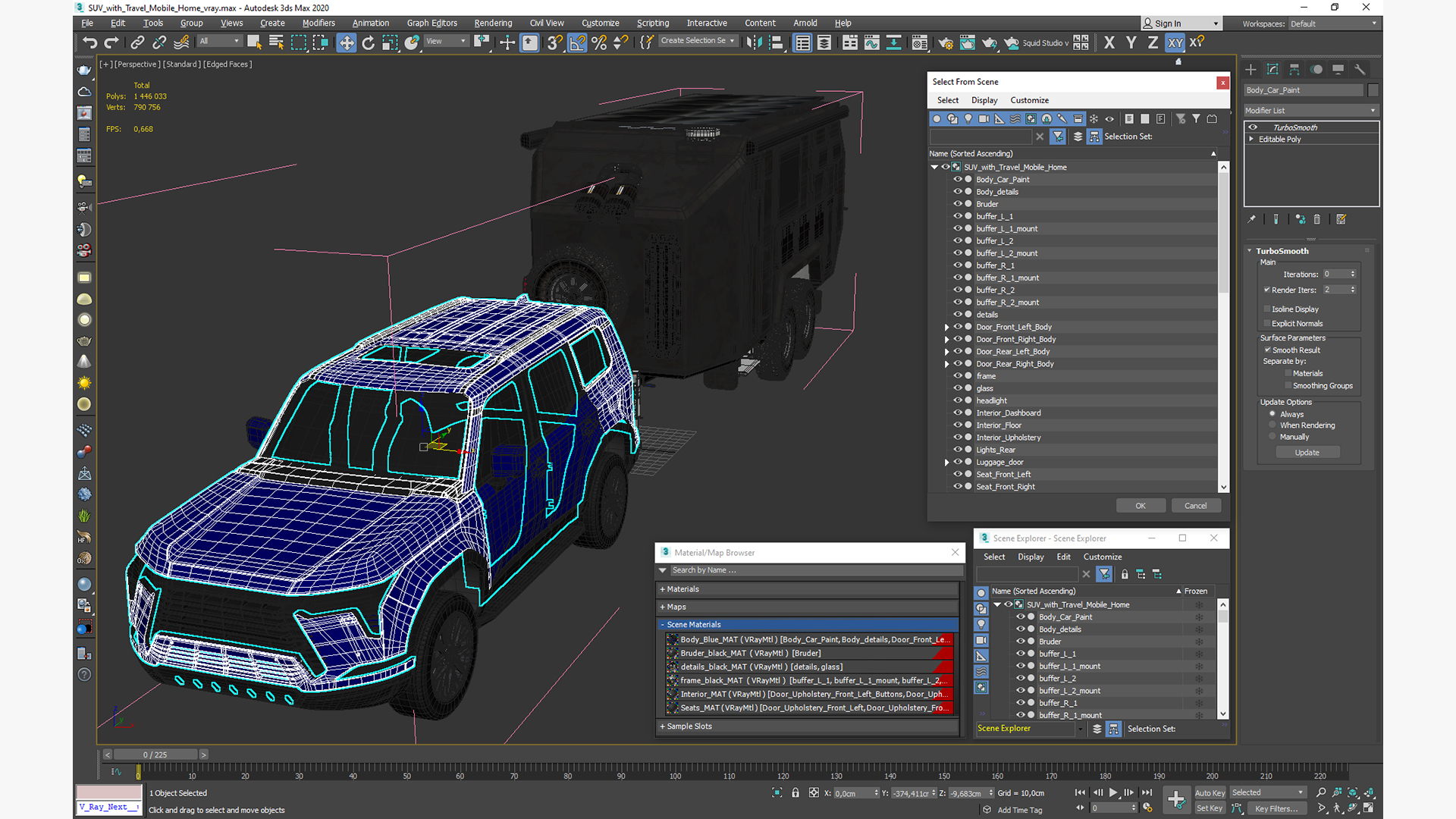Viewport: 1456px width, 819px height.
Task: Click the Mirror tool icon
Action: [x=754, y=42]
